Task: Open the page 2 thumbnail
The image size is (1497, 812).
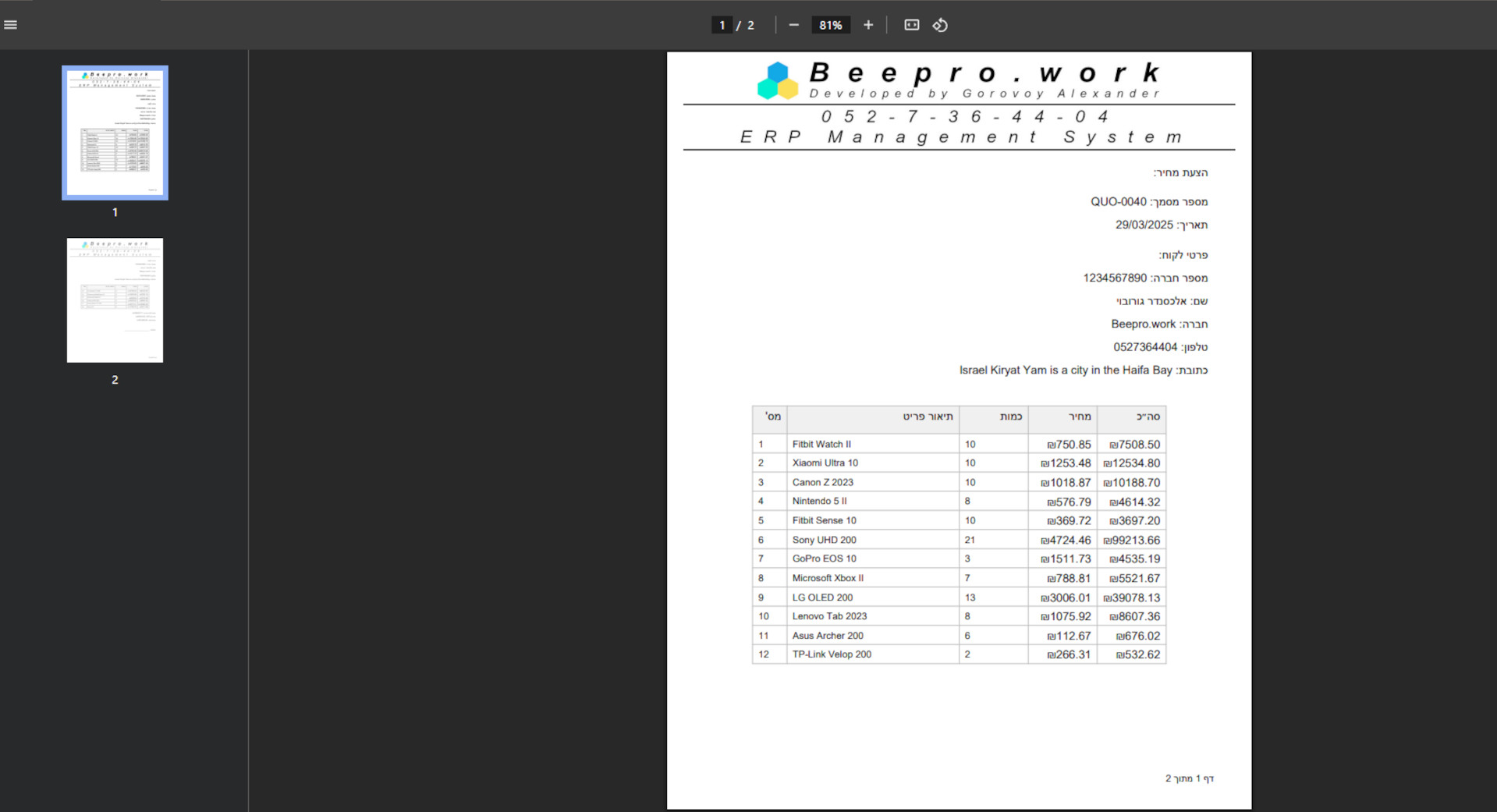Action: (115, 300)
